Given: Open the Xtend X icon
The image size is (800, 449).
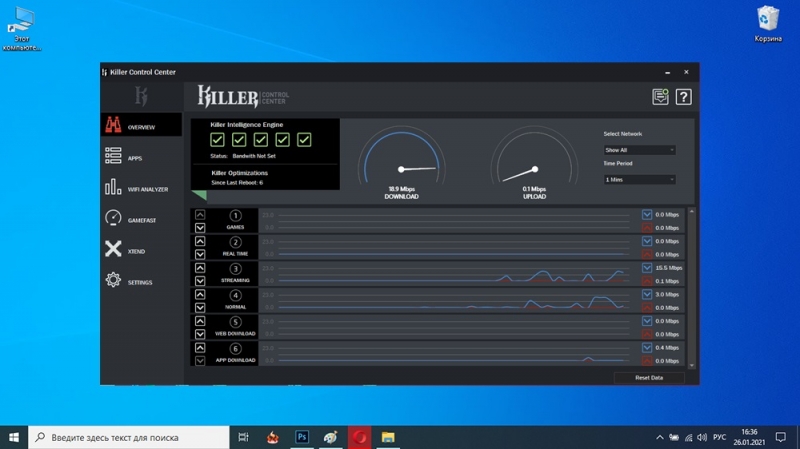Looking at the screenshot, I should 113,249.
